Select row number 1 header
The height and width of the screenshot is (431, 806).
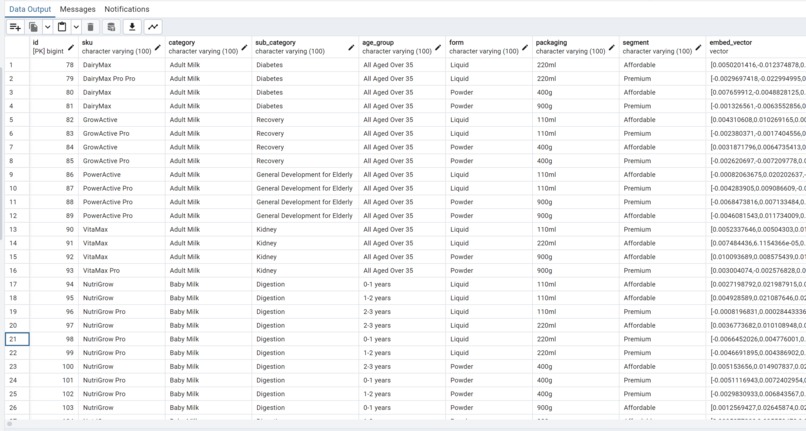tap(17, 65)
